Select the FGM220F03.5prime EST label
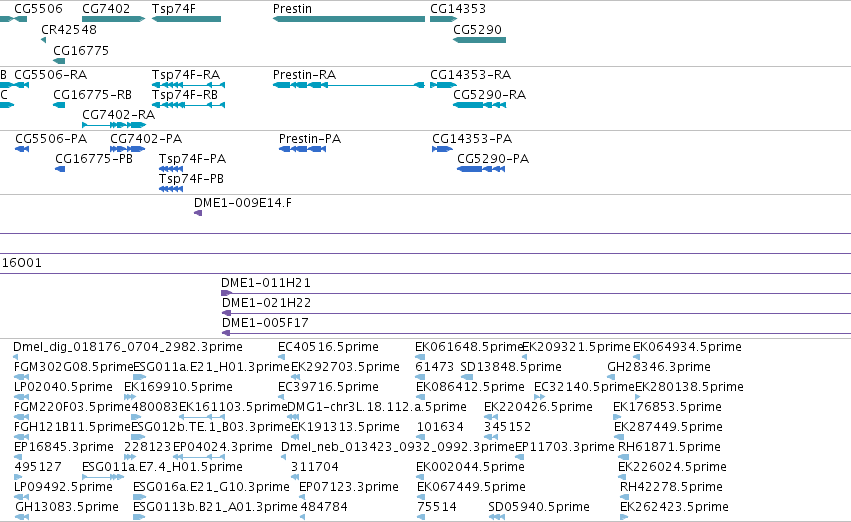Screen dimensions: 851x522 point(72,407)
